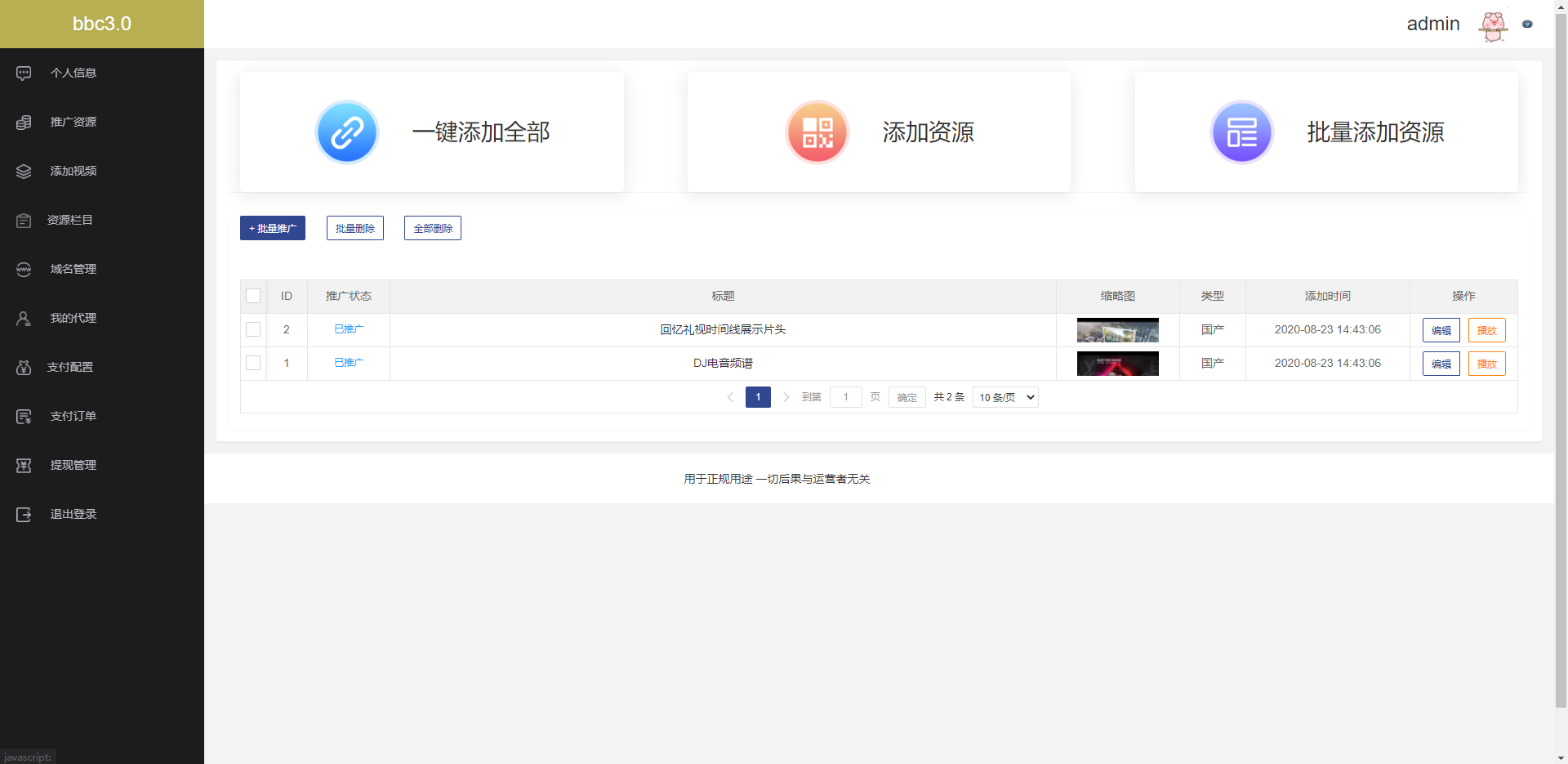
Task: Click the thumbnail of 回忆礼视时间线展示片头
Action: tap(1117, 329)
